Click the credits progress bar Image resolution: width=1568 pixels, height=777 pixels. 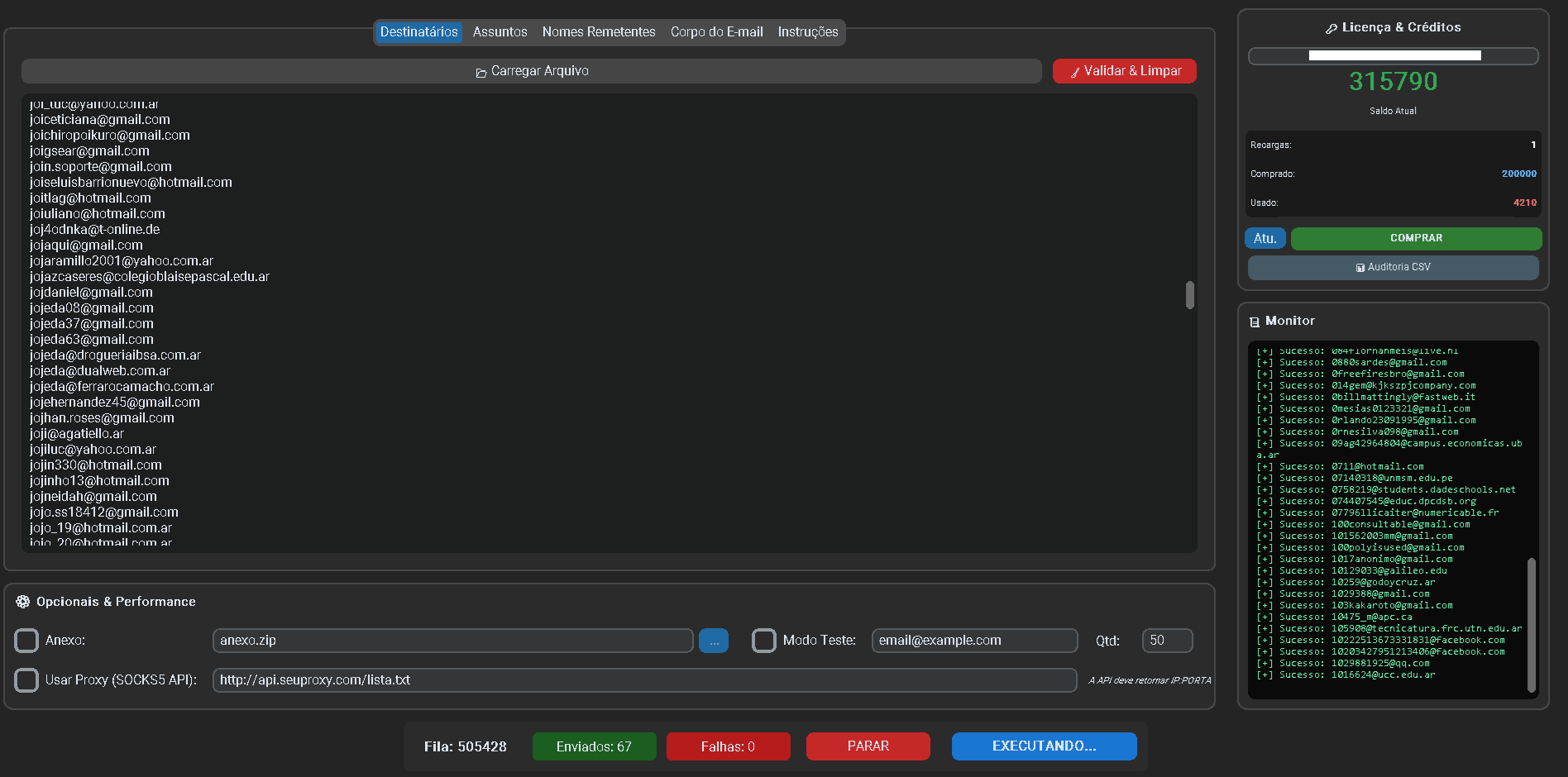(x=1393, y=55)
